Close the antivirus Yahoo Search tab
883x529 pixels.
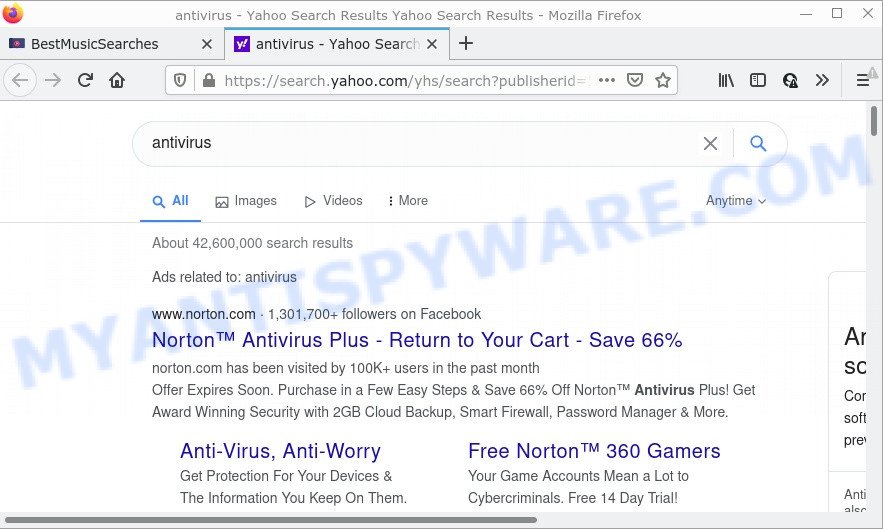click(x=432, y=44)
